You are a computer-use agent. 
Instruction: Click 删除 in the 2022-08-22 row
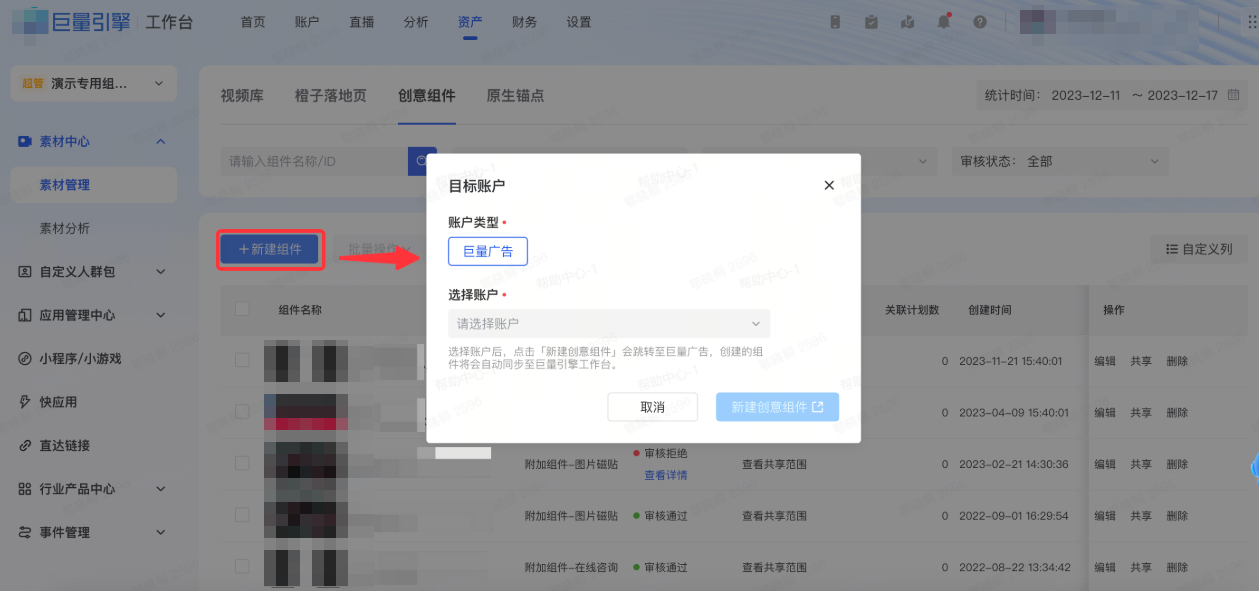pyautogui.click(x=1177, y=567)
